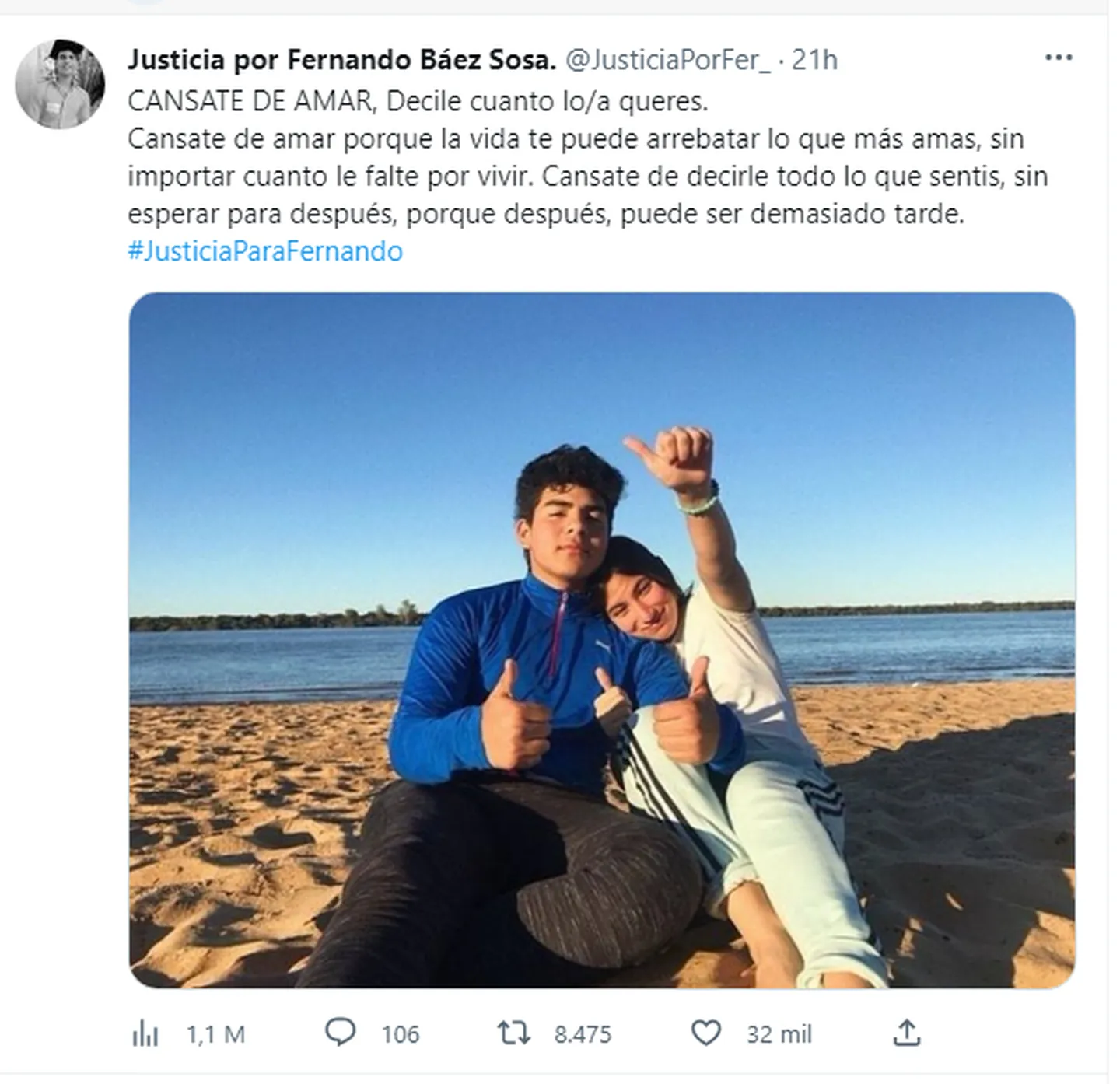Open the 21h timestamp link
The image size is (1120, 1084).
pos(814,60)
